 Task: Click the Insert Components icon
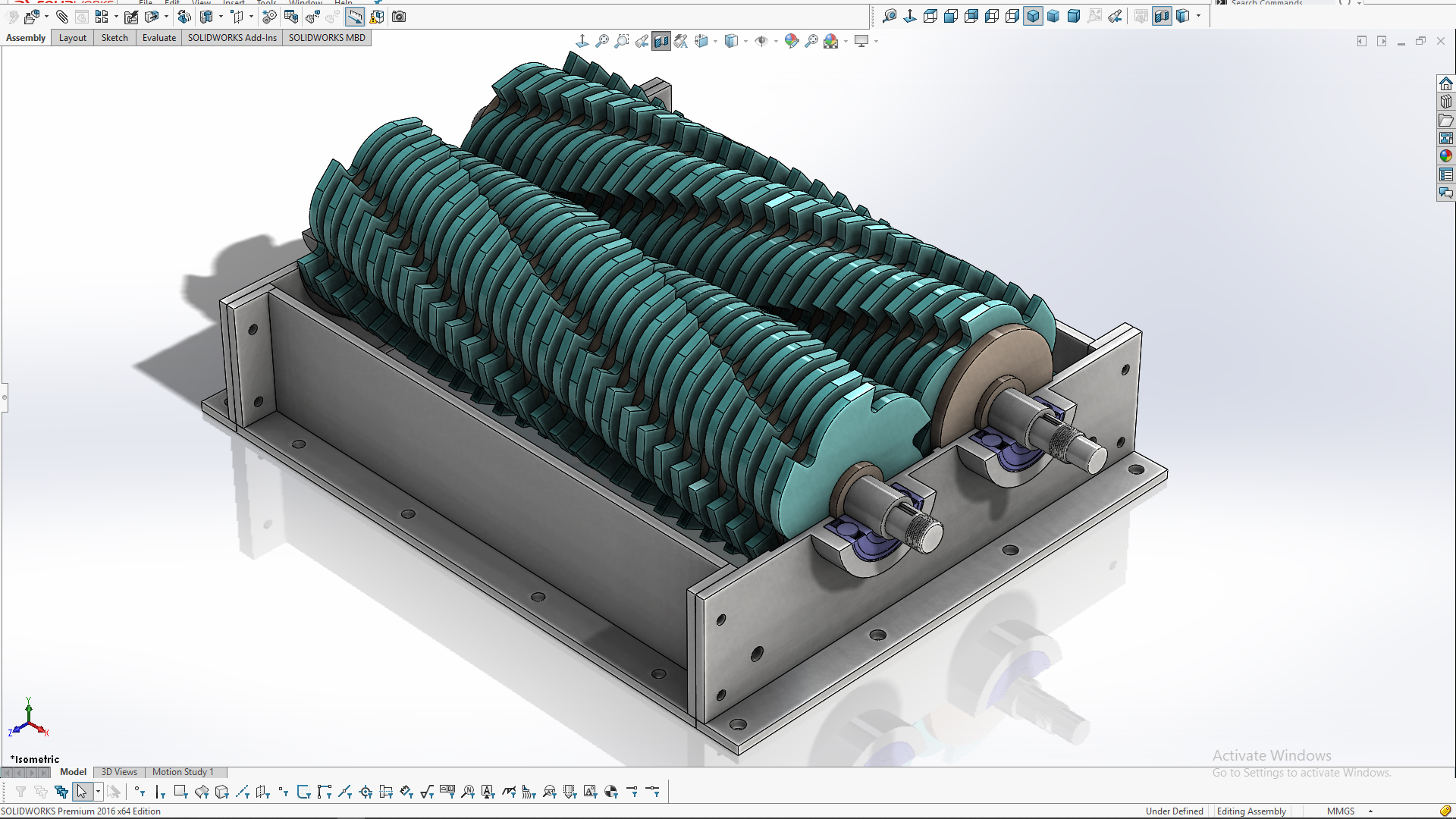coord(32,17)
